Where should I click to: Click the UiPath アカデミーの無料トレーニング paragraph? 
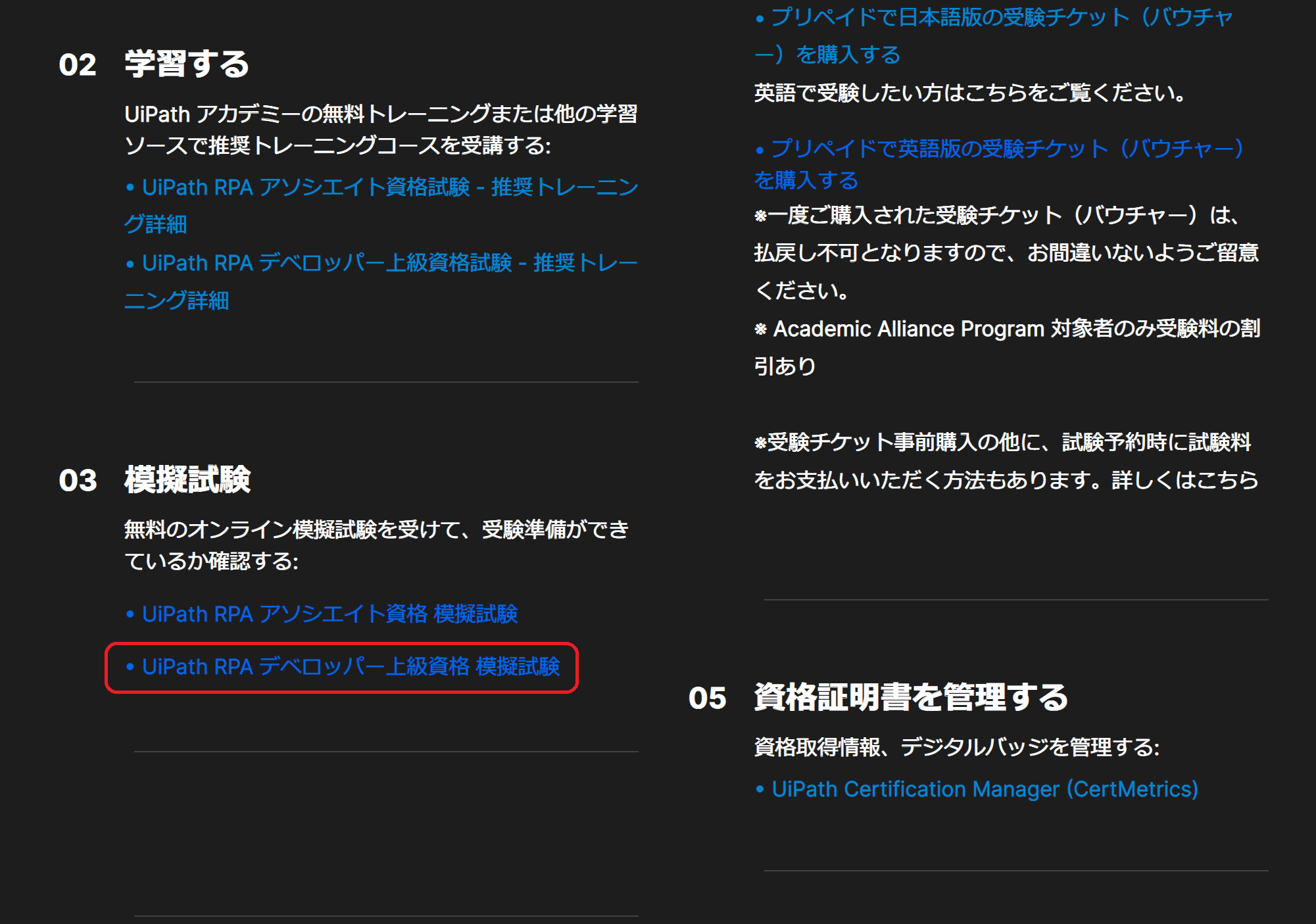coord(381,130)
